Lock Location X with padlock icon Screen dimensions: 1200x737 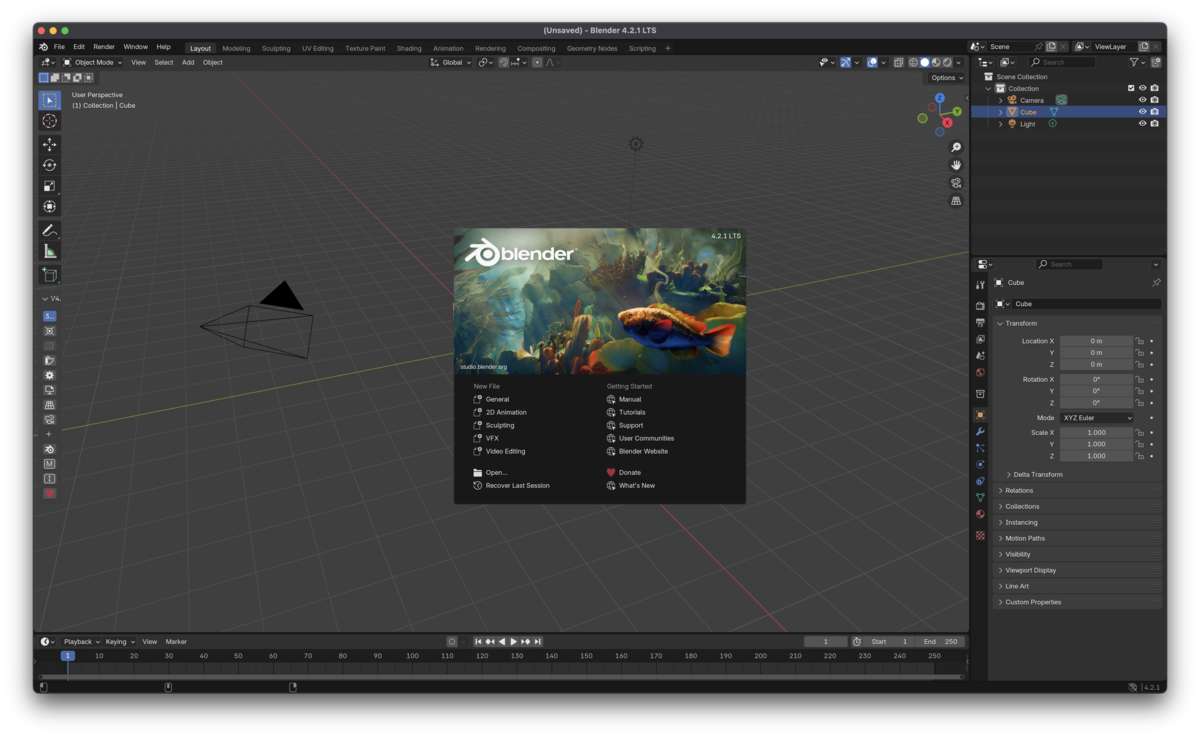click(1139, 341)
